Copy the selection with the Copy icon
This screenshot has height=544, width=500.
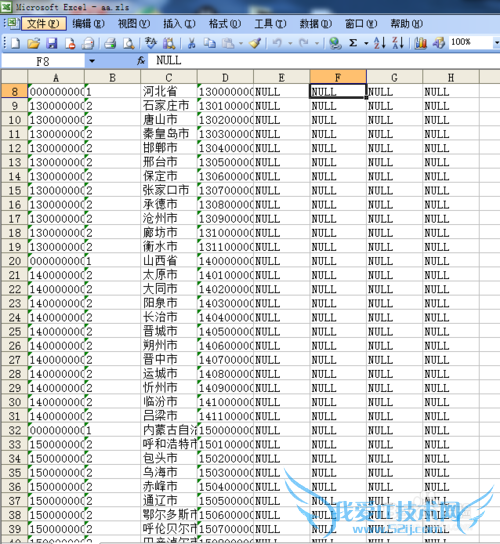[209, 43]
